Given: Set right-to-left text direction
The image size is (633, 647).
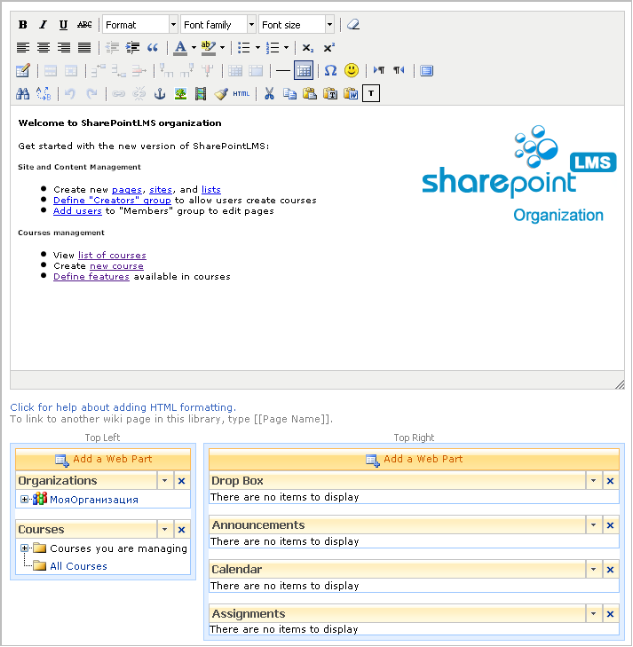Looking at the screenshot, I should click(x=399, y=71).
